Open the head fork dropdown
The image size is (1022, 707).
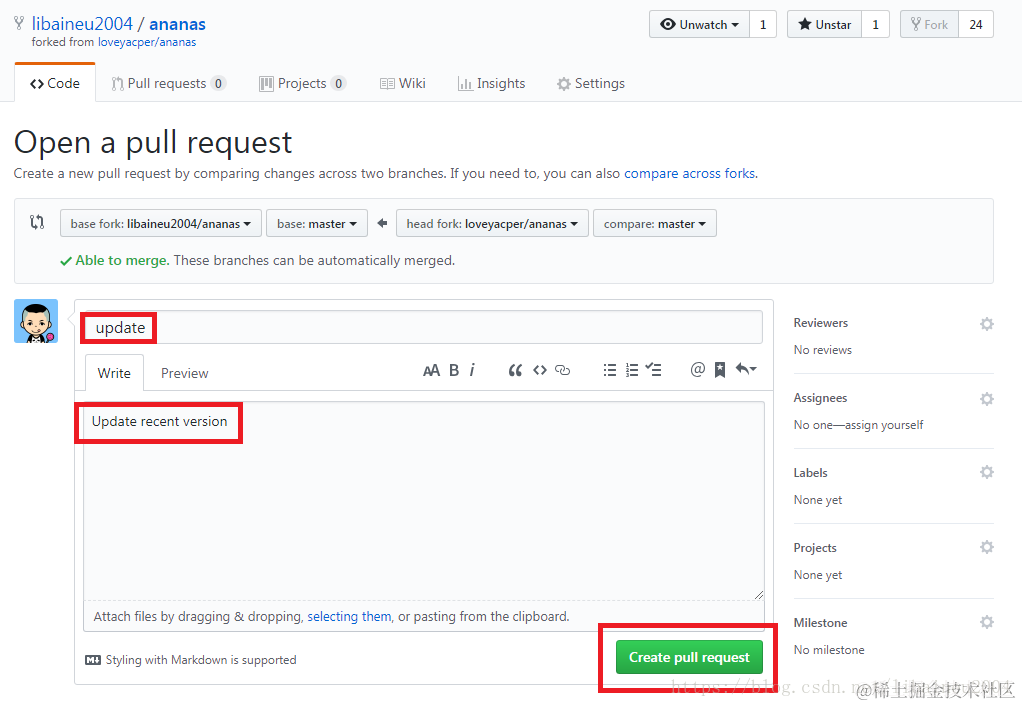[x=492, y=224]
